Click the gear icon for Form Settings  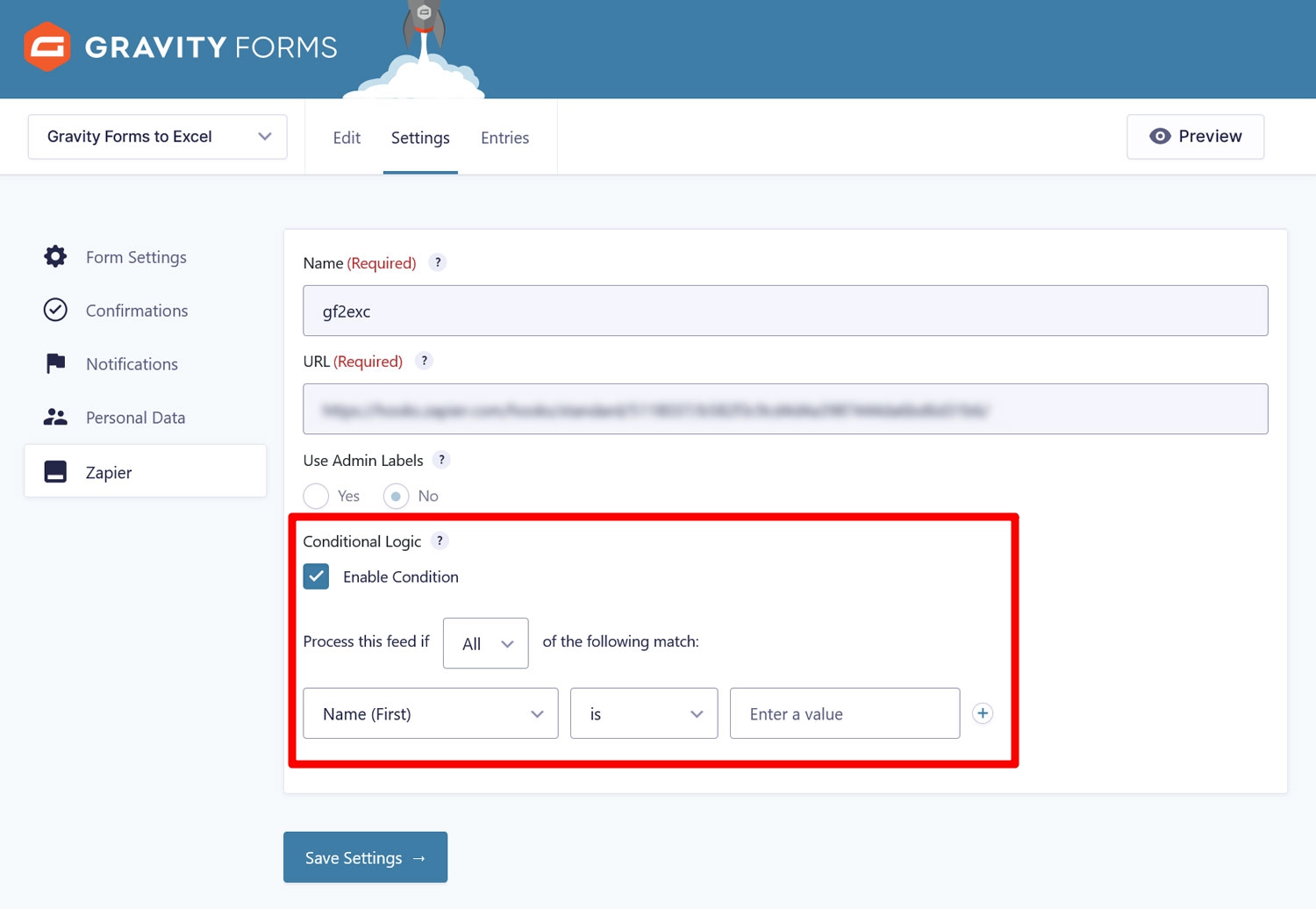pos(55,256)
